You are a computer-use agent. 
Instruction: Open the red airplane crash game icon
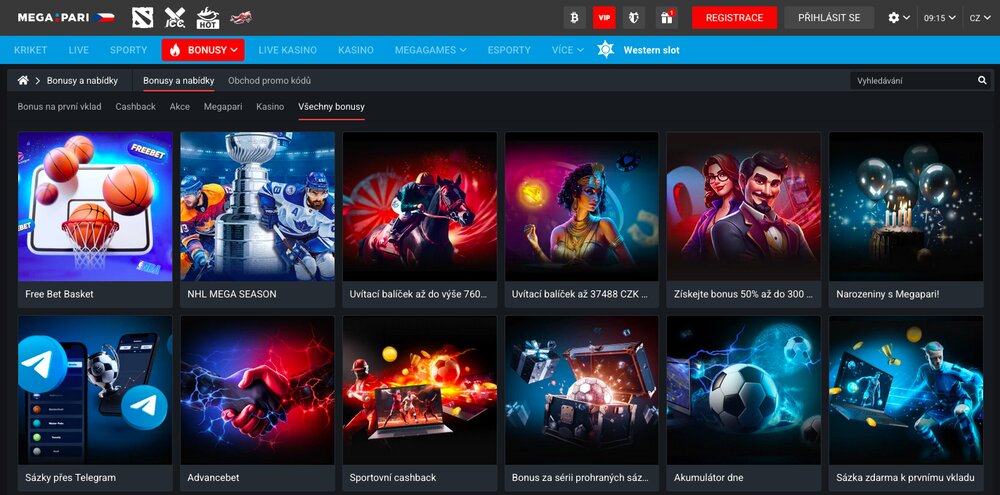(240, 17)
